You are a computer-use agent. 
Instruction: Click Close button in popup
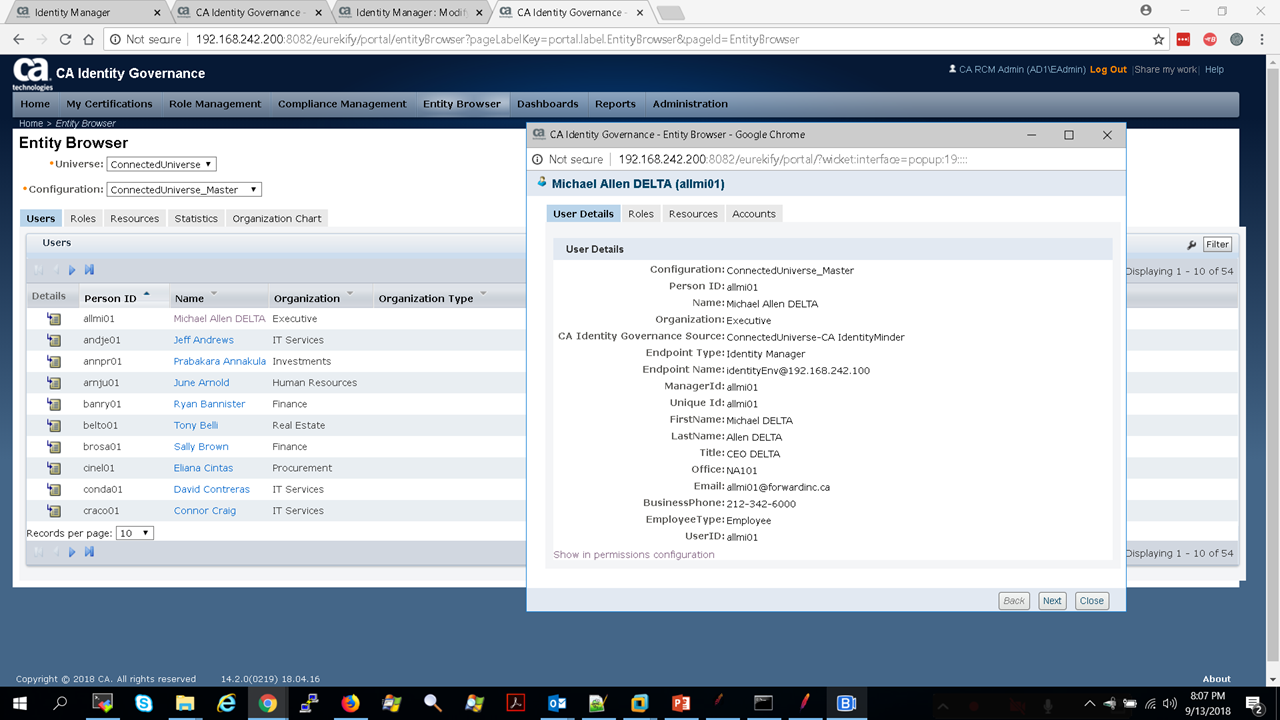coord(1092,601)
